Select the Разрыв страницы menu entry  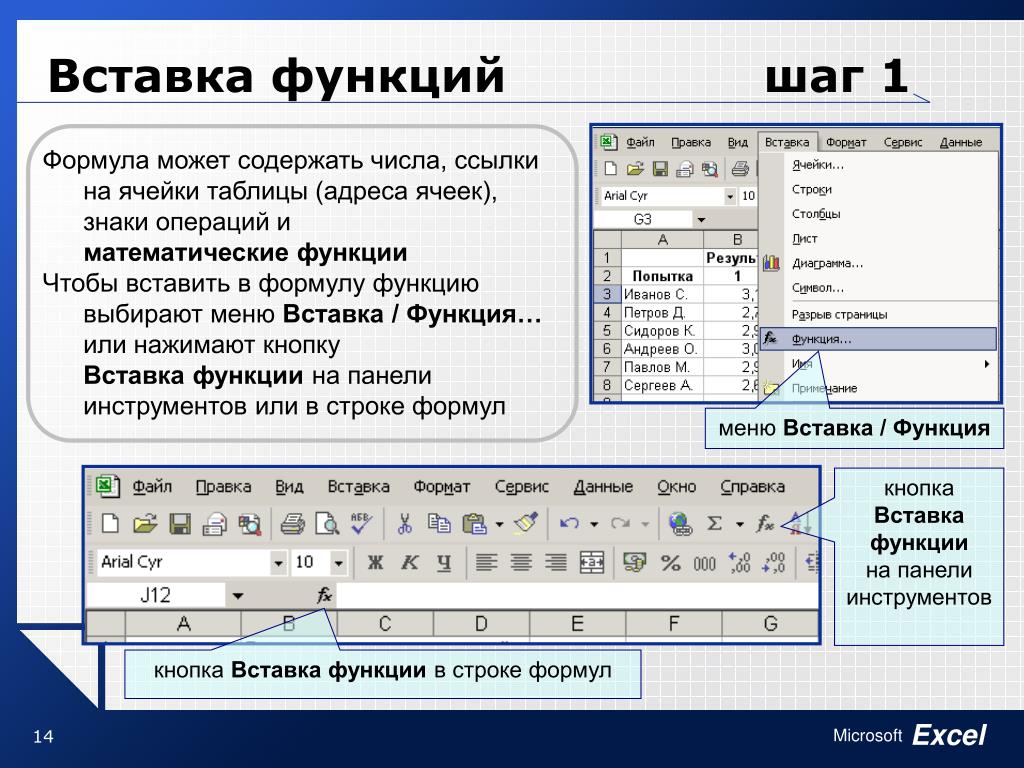click(879, 314)
